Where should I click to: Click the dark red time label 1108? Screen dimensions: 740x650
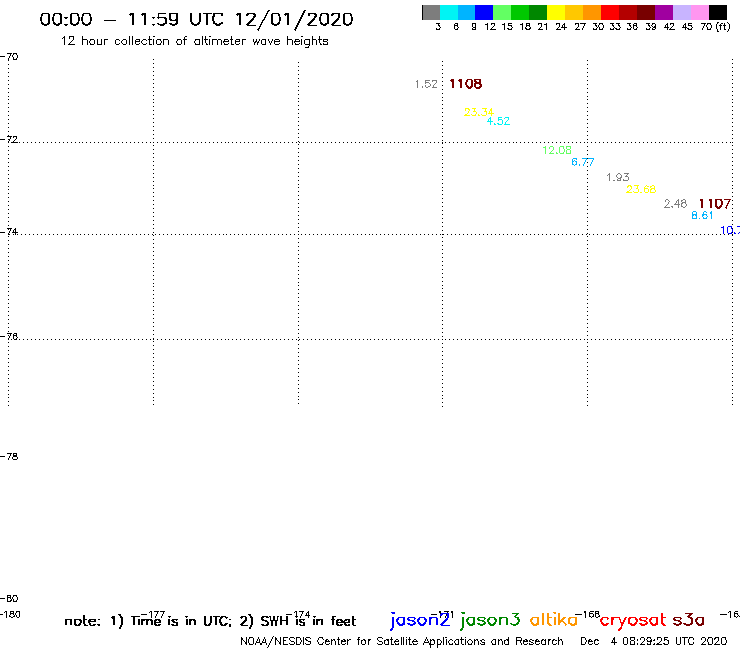(465, 84)
